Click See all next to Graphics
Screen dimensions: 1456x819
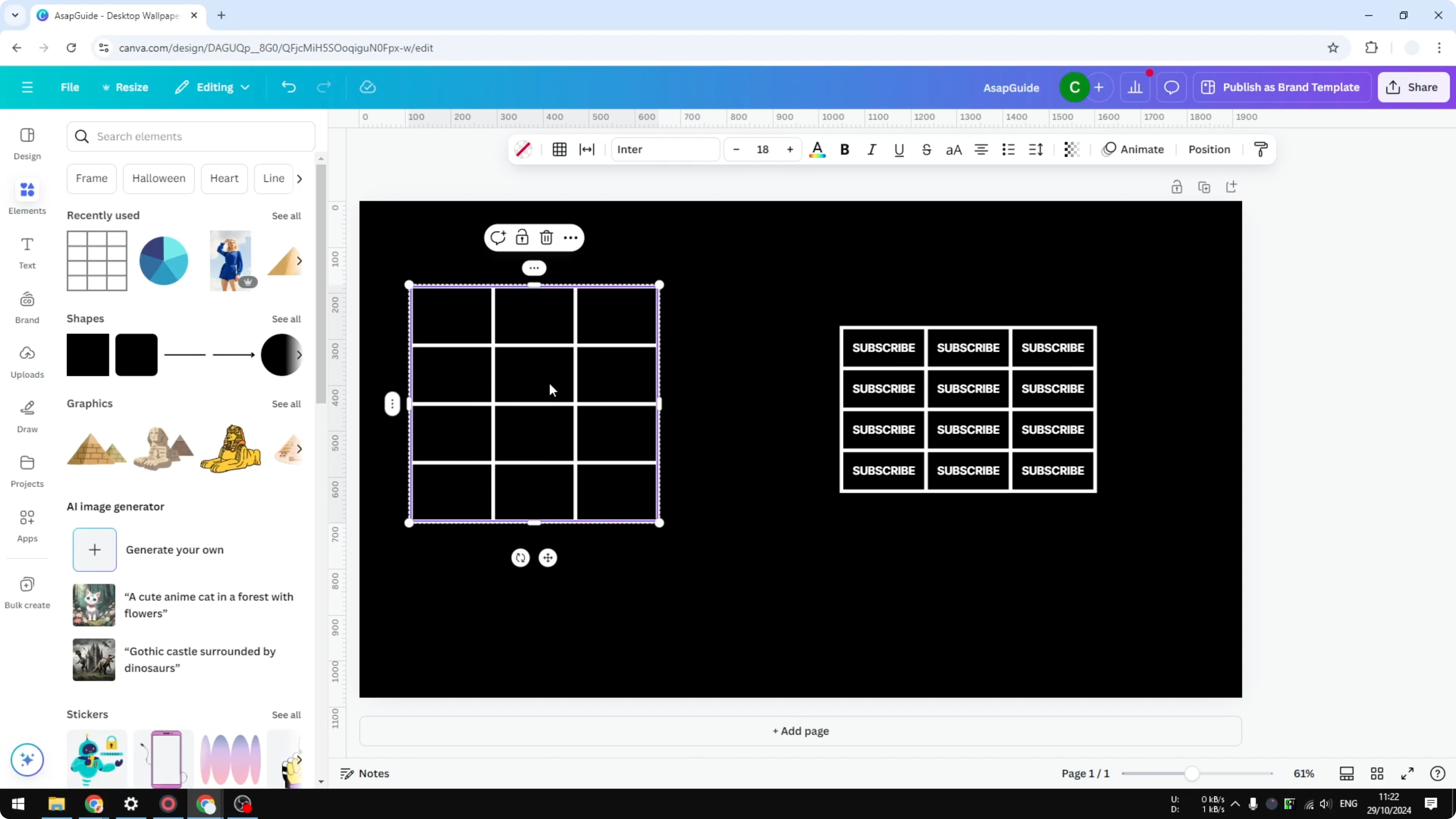coord(286,404)
